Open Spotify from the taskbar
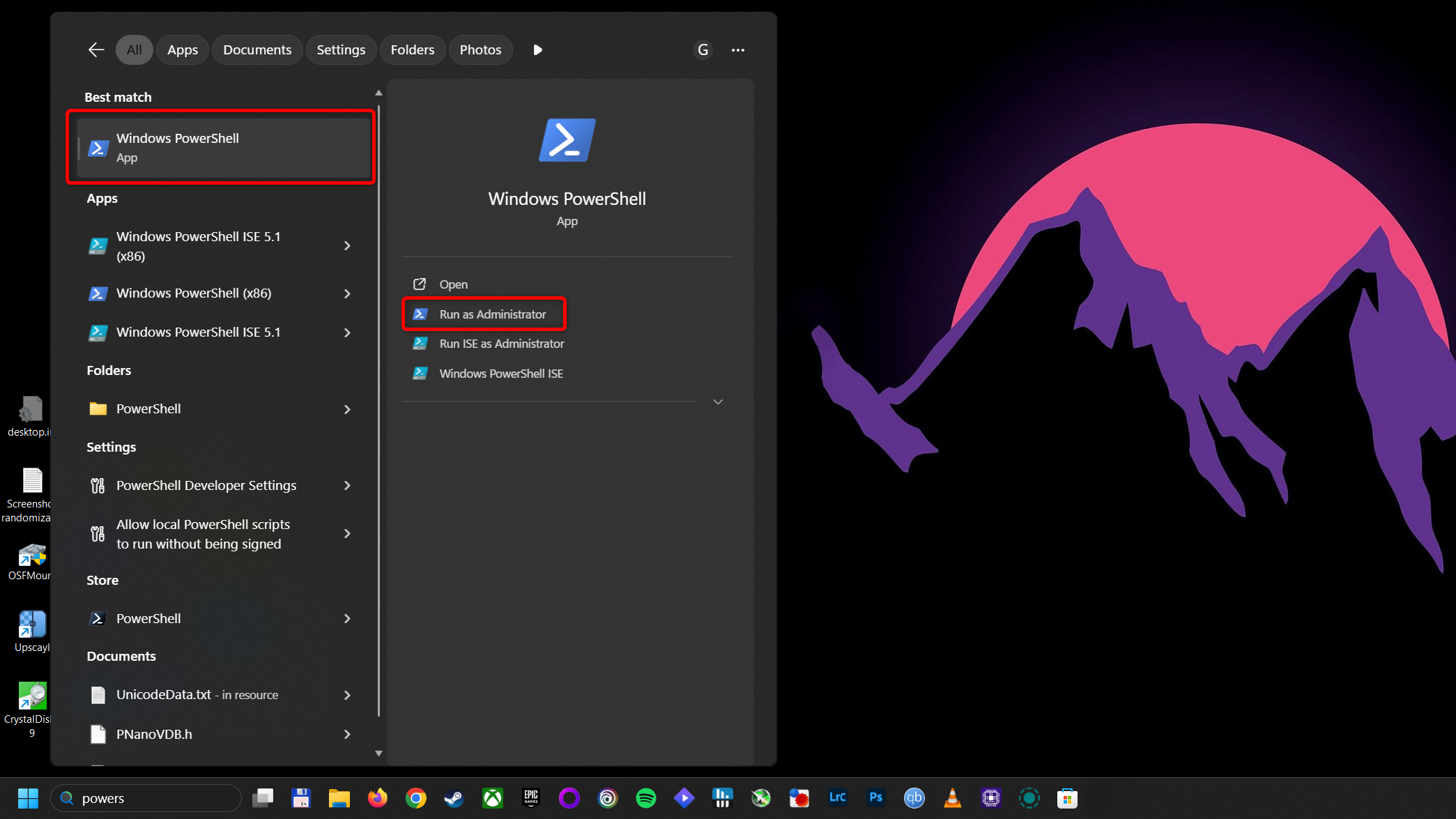 click(646, 798)
